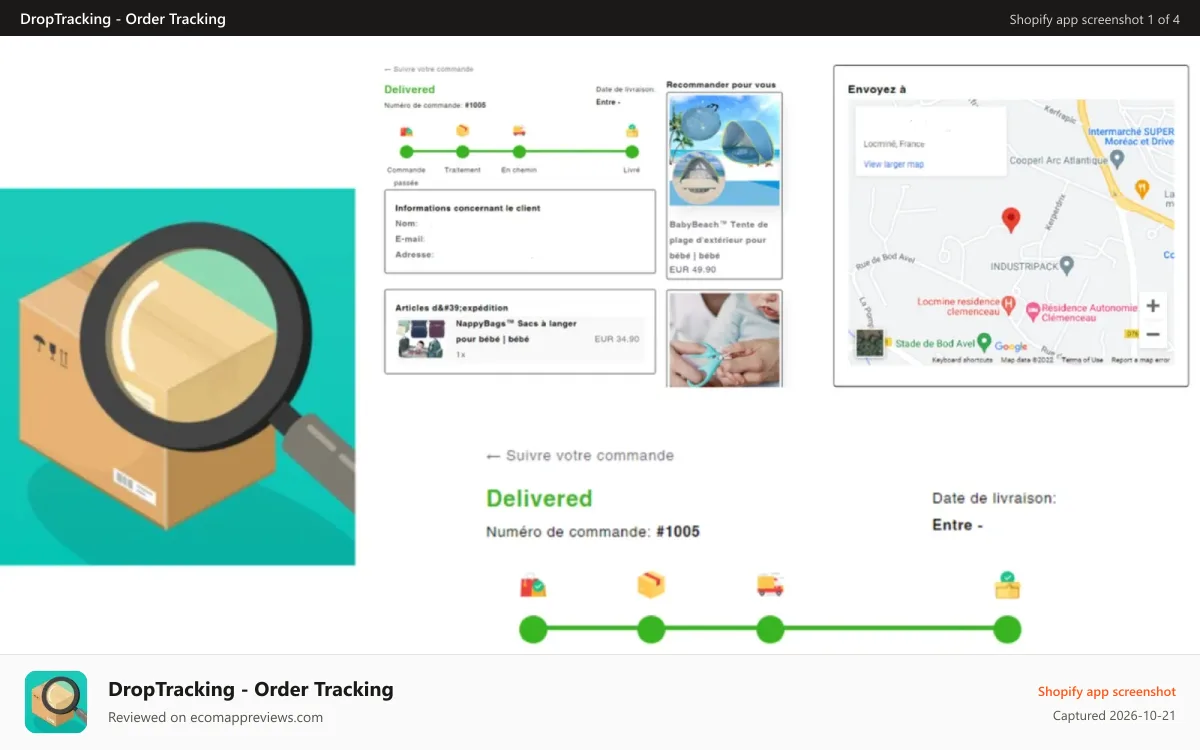
Task: Click the Commande passée progress dot
Action: [406, 152]
